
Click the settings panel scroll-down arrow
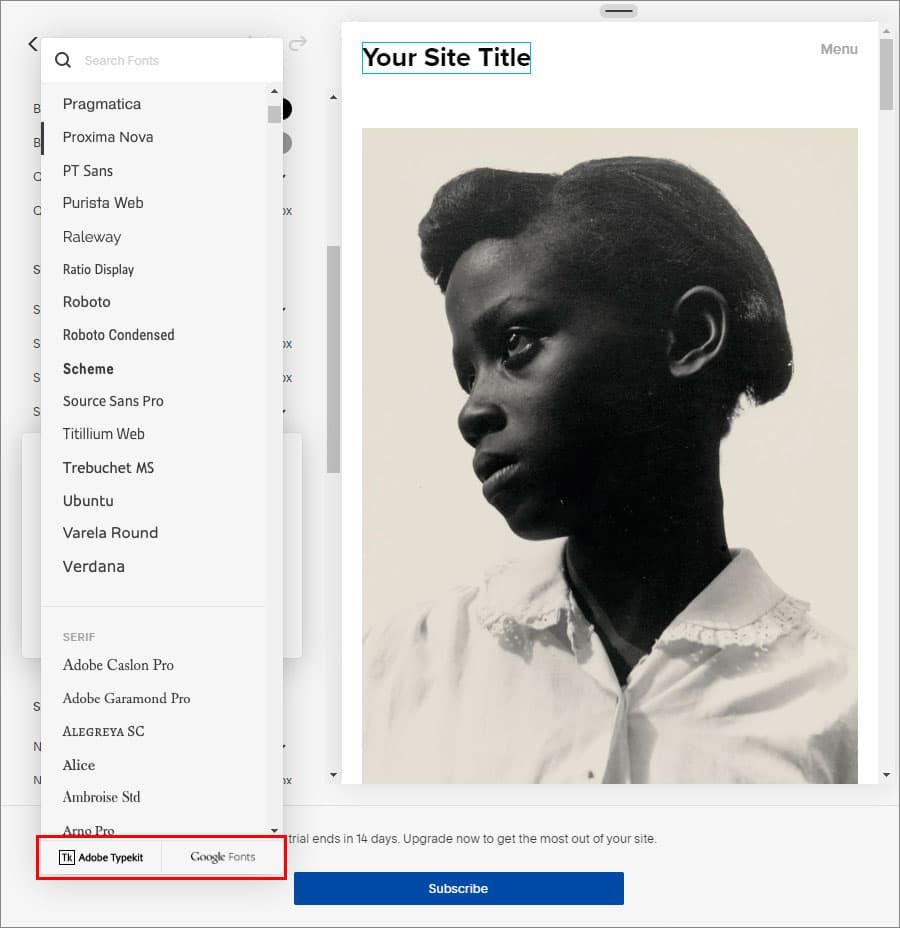click(333, 775)
